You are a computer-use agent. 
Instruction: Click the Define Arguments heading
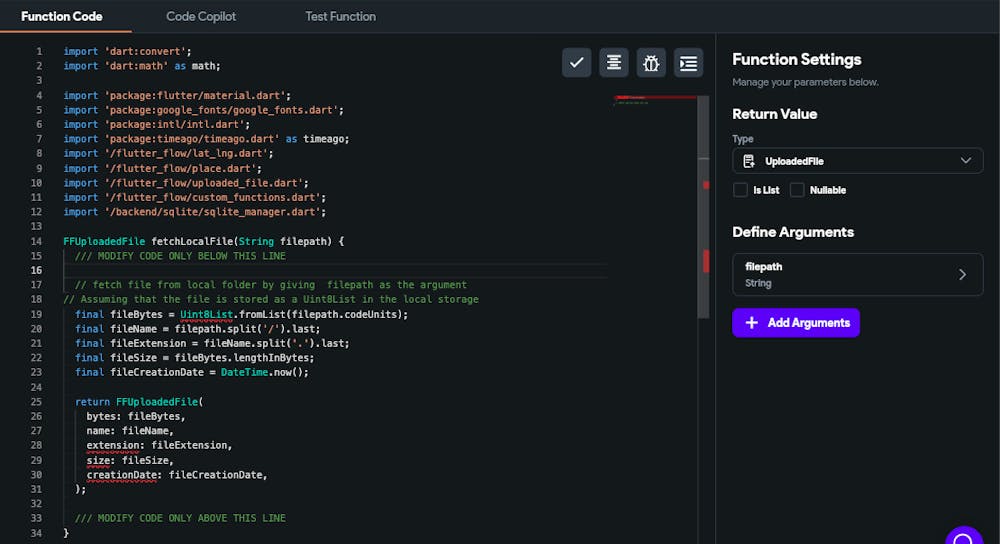[x=793, y=232]
